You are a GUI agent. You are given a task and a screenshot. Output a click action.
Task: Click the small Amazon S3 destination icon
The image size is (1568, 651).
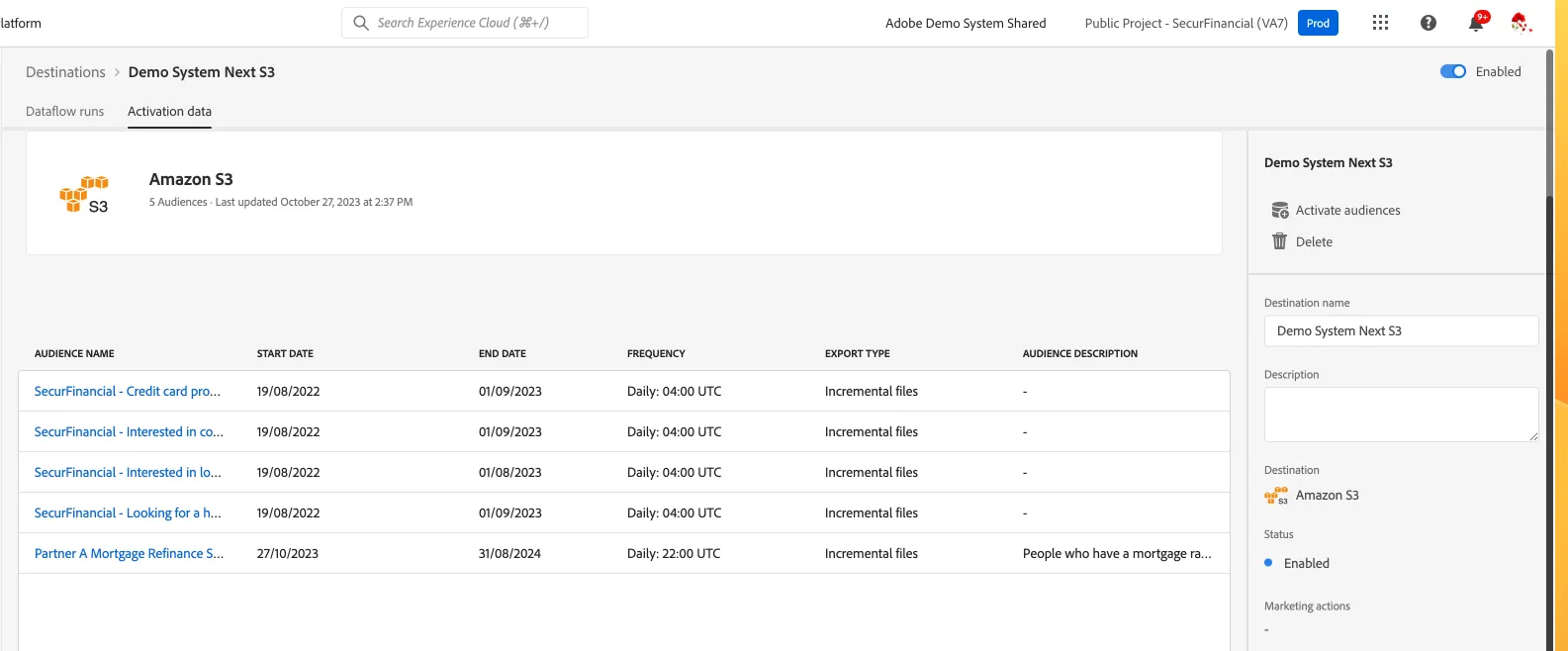coord(1276,496)
